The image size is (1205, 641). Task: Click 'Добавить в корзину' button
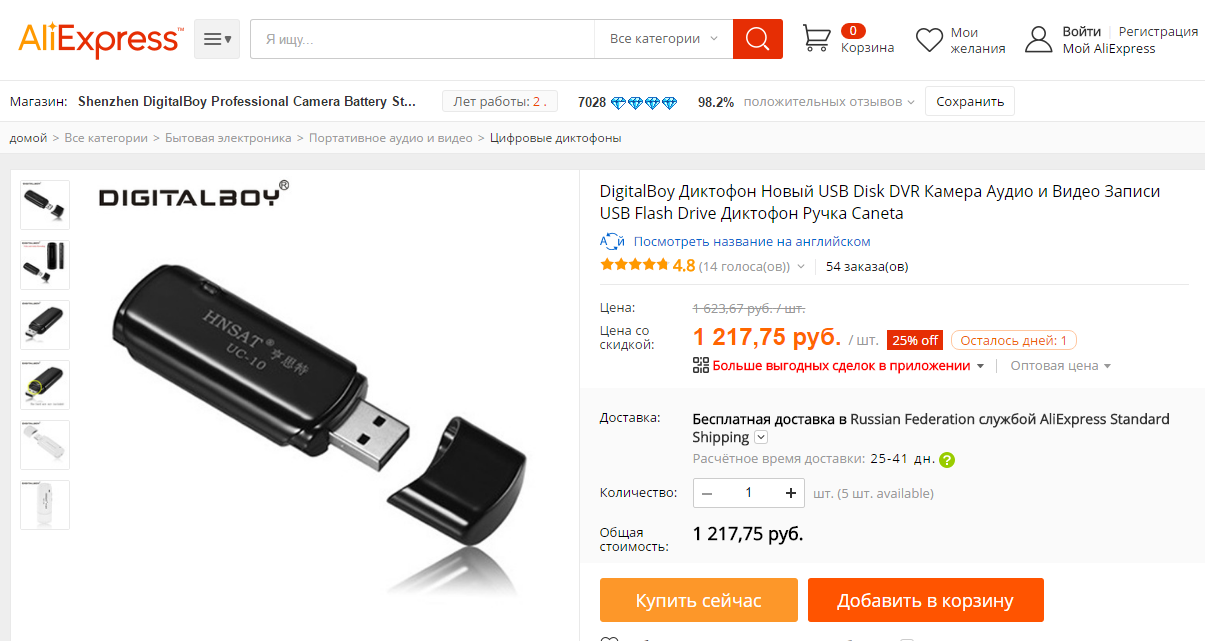pyautogui.click(x=926, y=600)
